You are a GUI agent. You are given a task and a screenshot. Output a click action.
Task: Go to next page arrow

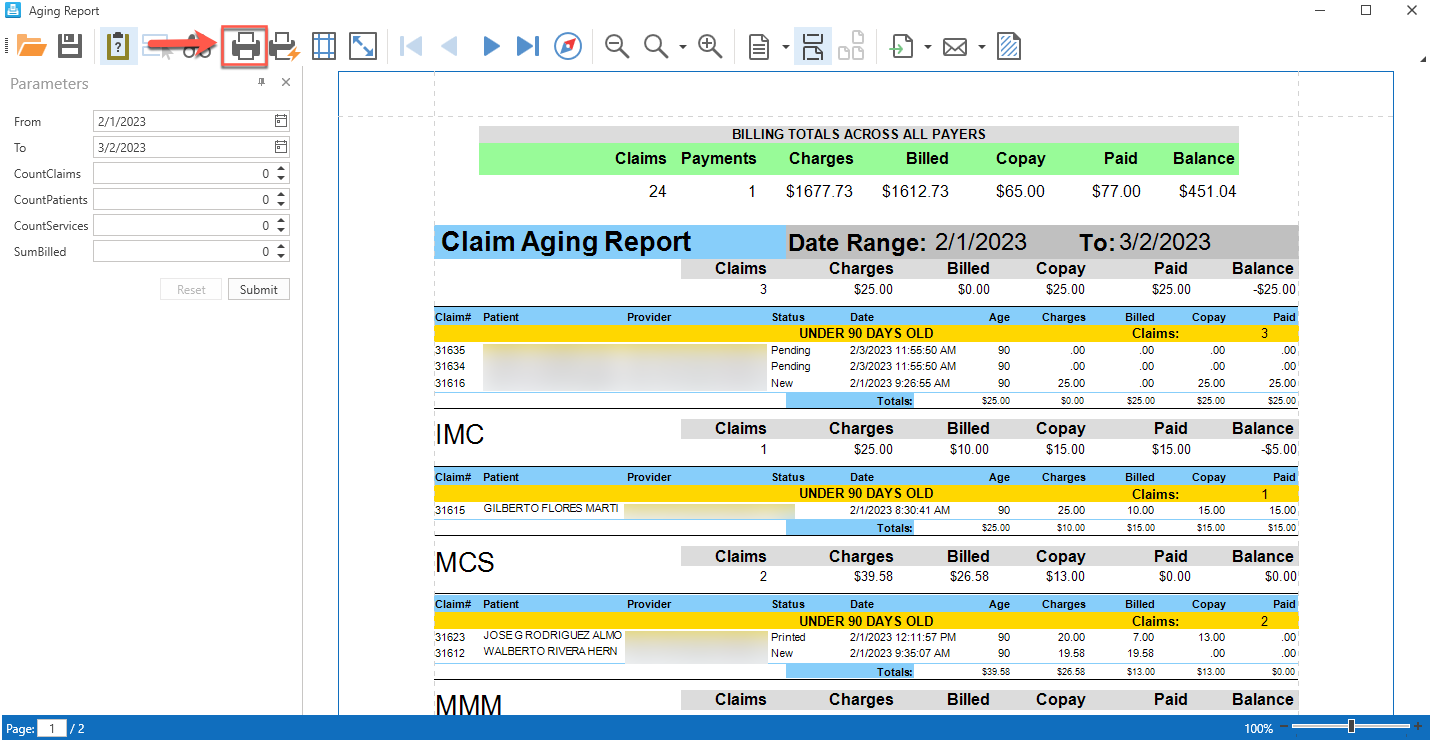coord(490,46)
